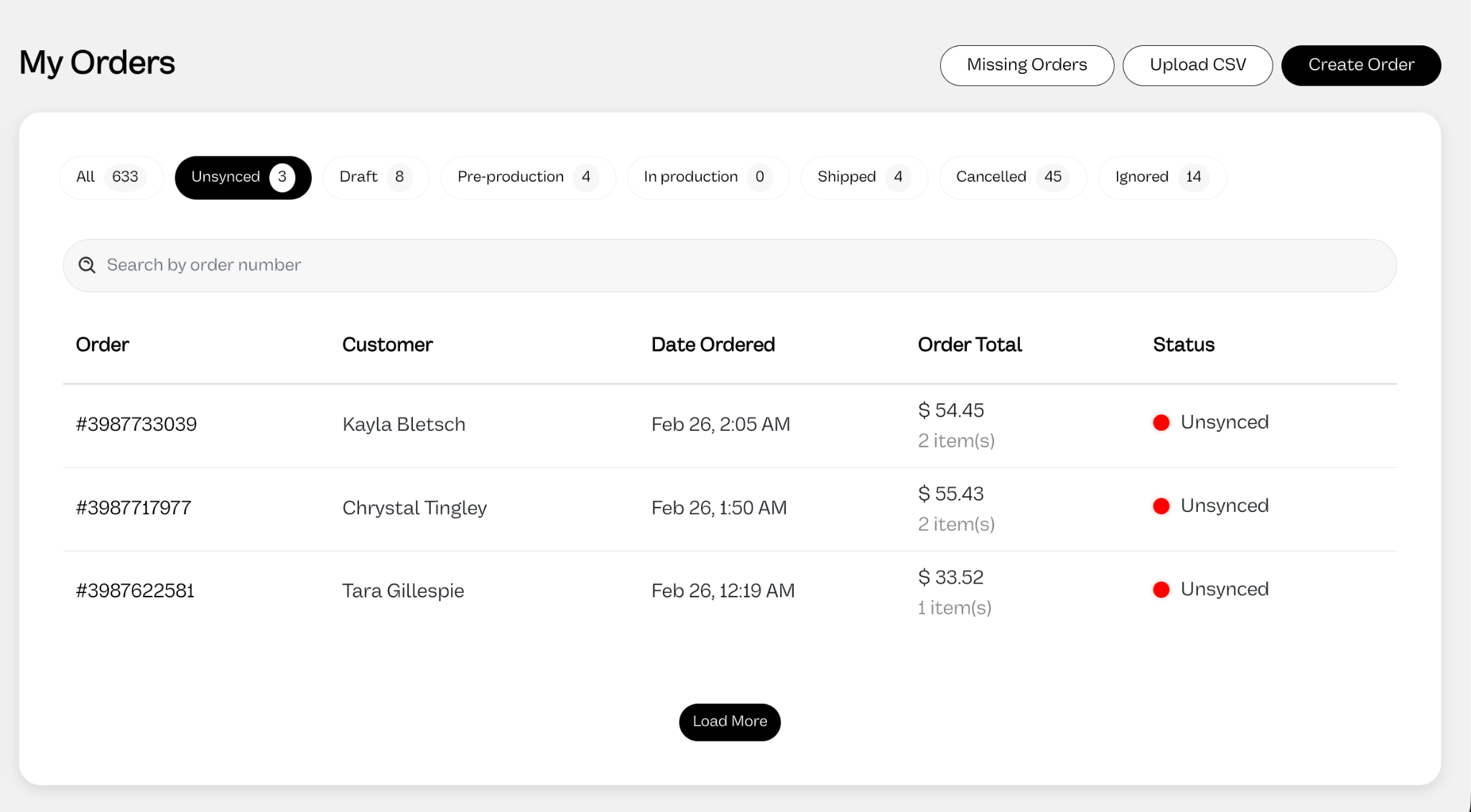1471x812 pixels.
Task: Open order #3987622581
Action: pyautogui.click(x=135, y=591)
